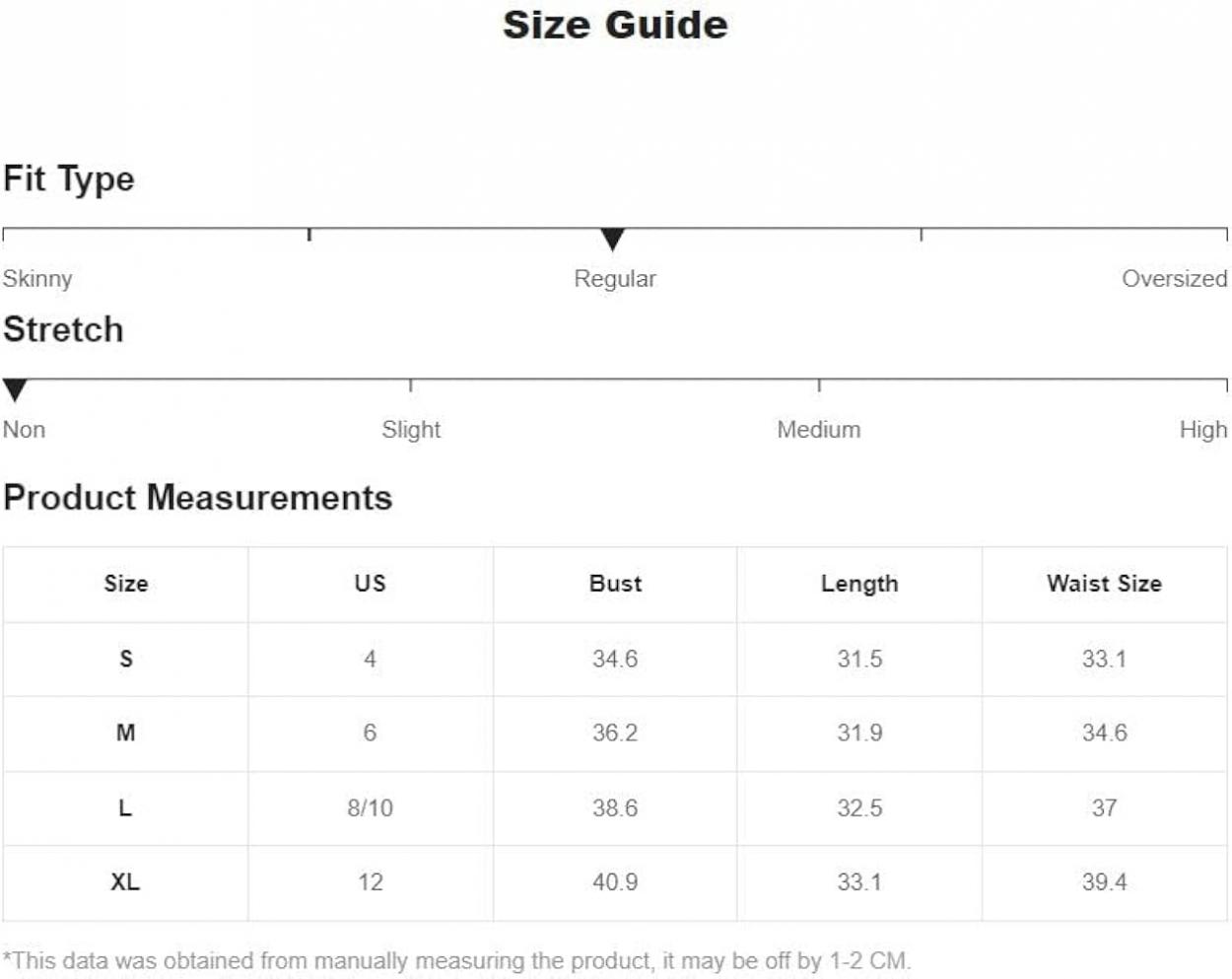Click the Length column header

pyautogui.click(x=859, y=584)
